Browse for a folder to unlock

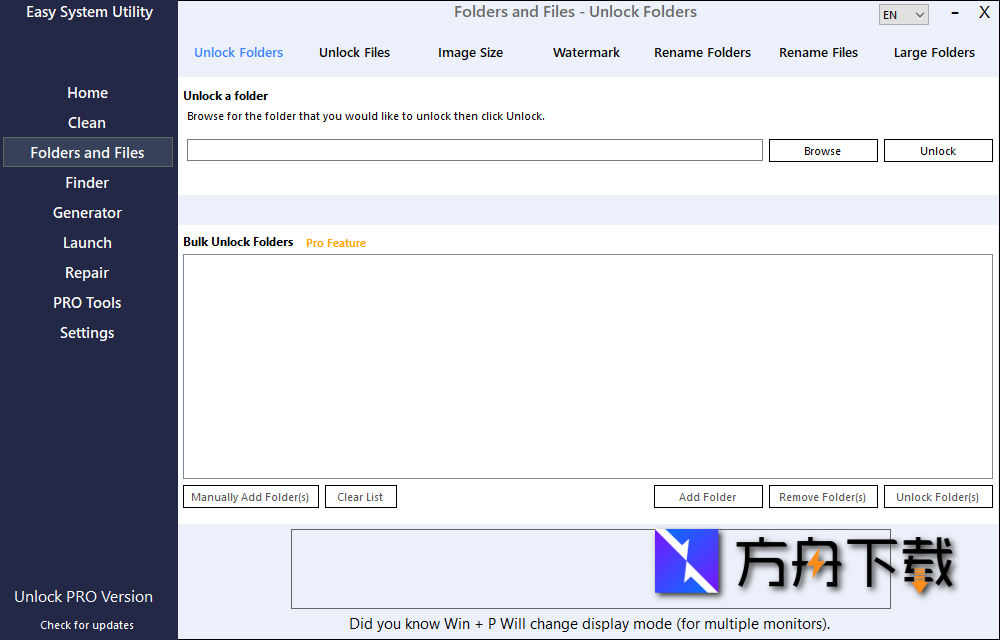click(822, 150)
